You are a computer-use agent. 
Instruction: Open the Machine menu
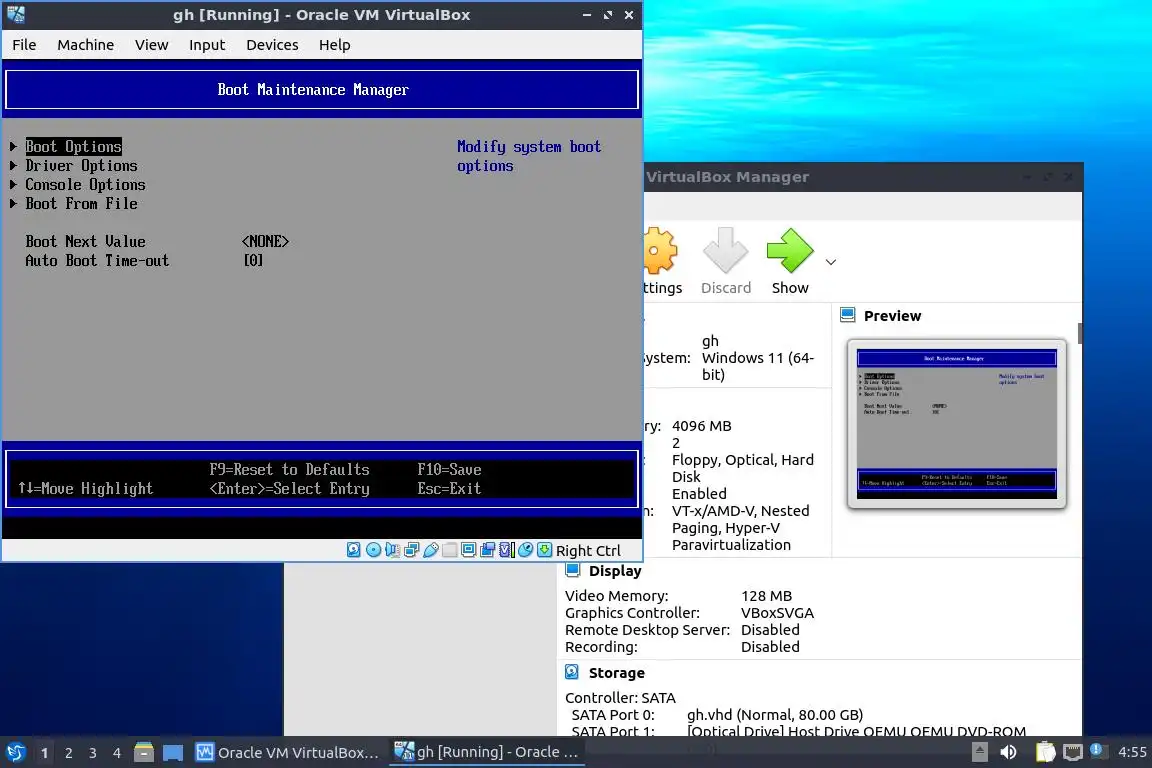tap(85, 45)
